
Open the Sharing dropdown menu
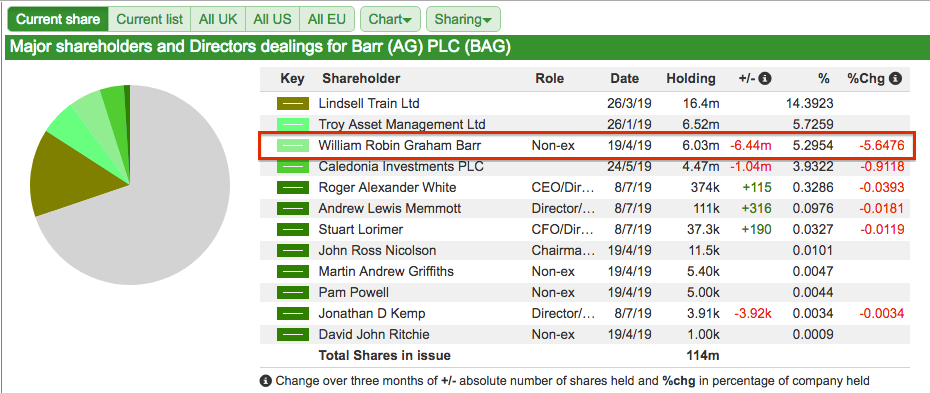pyautogui.click(x=463, y=19)
